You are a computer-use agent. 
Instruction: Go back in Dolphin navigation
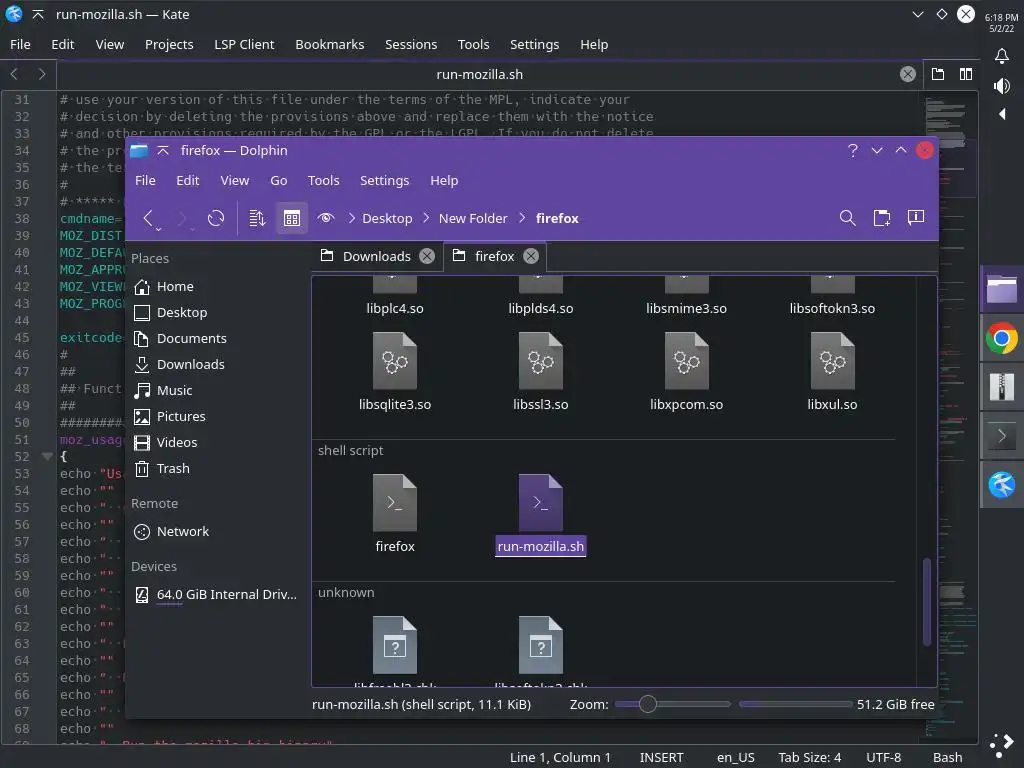pyautogui.click(x=148, y=218)
